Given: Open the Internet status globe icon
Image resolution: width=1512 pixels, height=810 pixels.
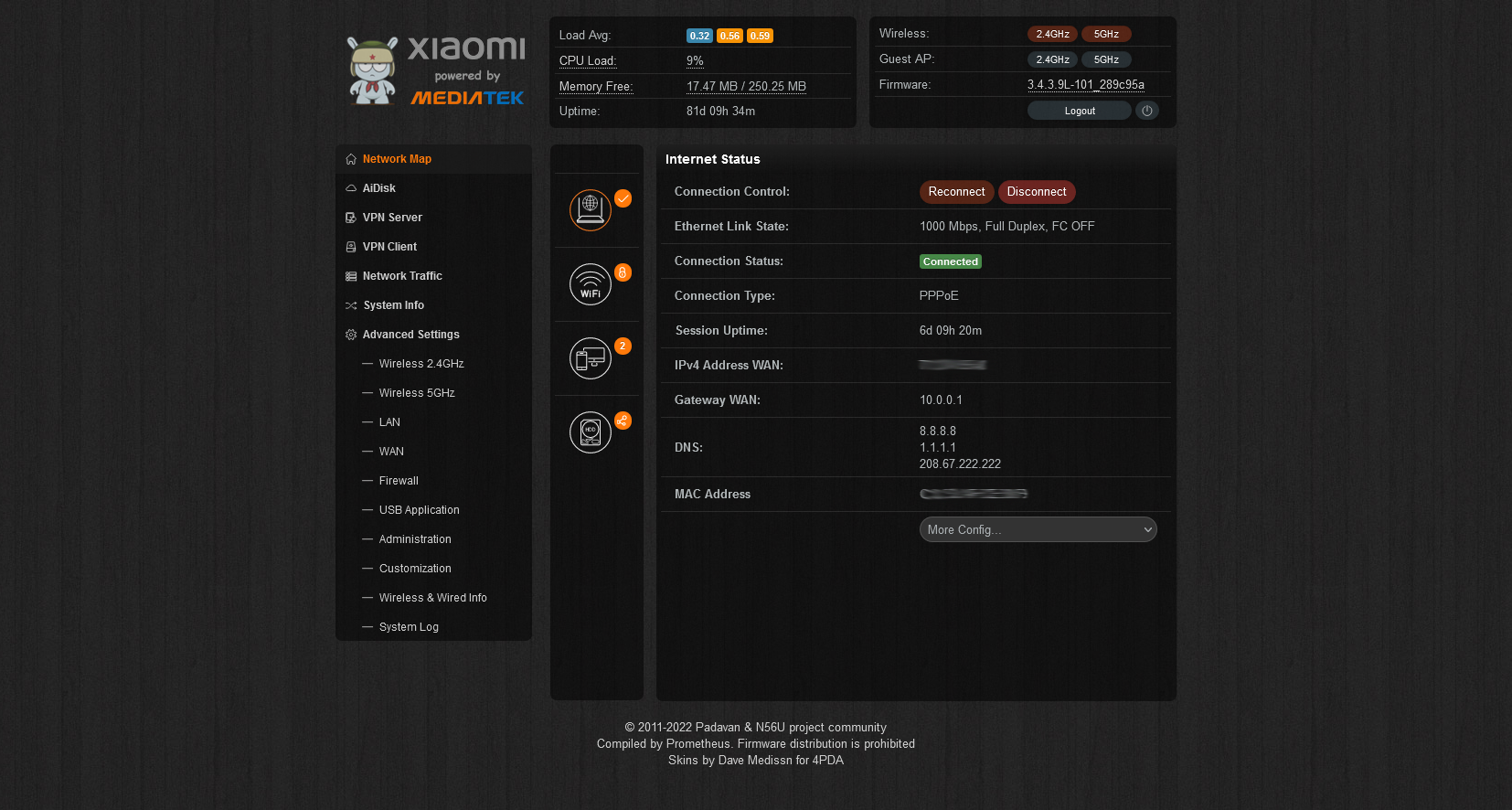Looking at the screenshot, I should (591, 210).
